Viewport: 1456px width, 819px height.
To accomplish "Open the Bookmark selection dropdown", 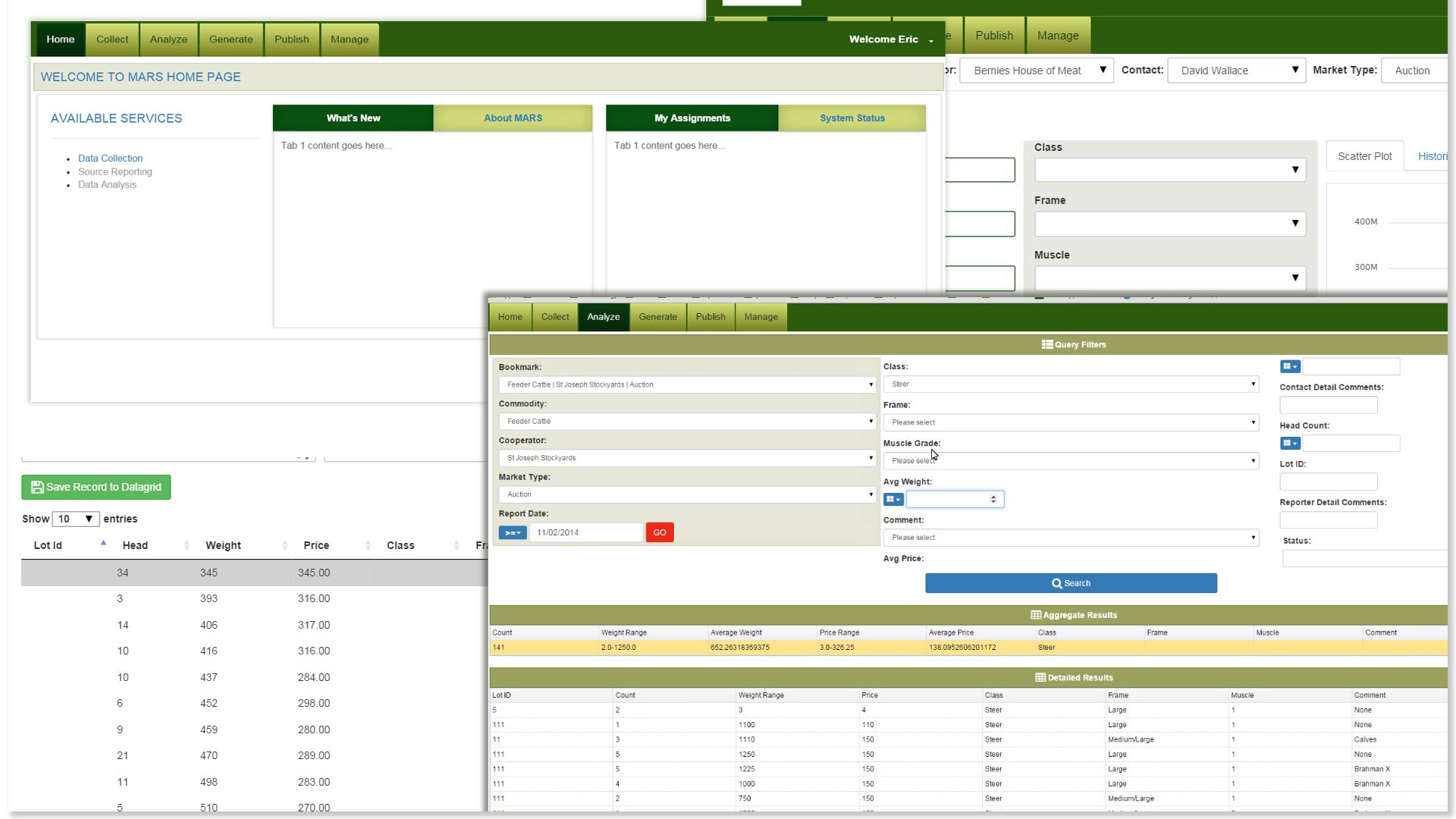I will pyautogui.click(x=687, y=384).
